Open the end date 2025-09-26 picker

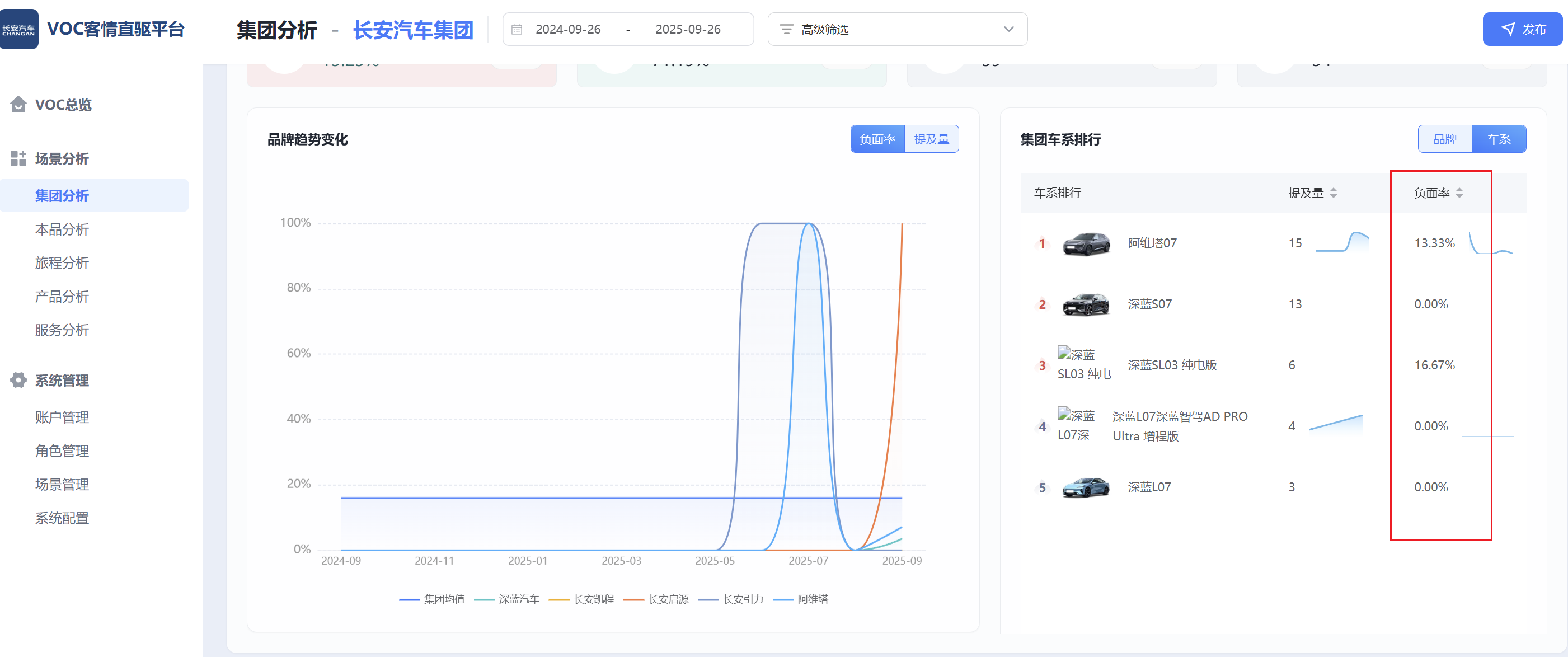tap(688, 29)
